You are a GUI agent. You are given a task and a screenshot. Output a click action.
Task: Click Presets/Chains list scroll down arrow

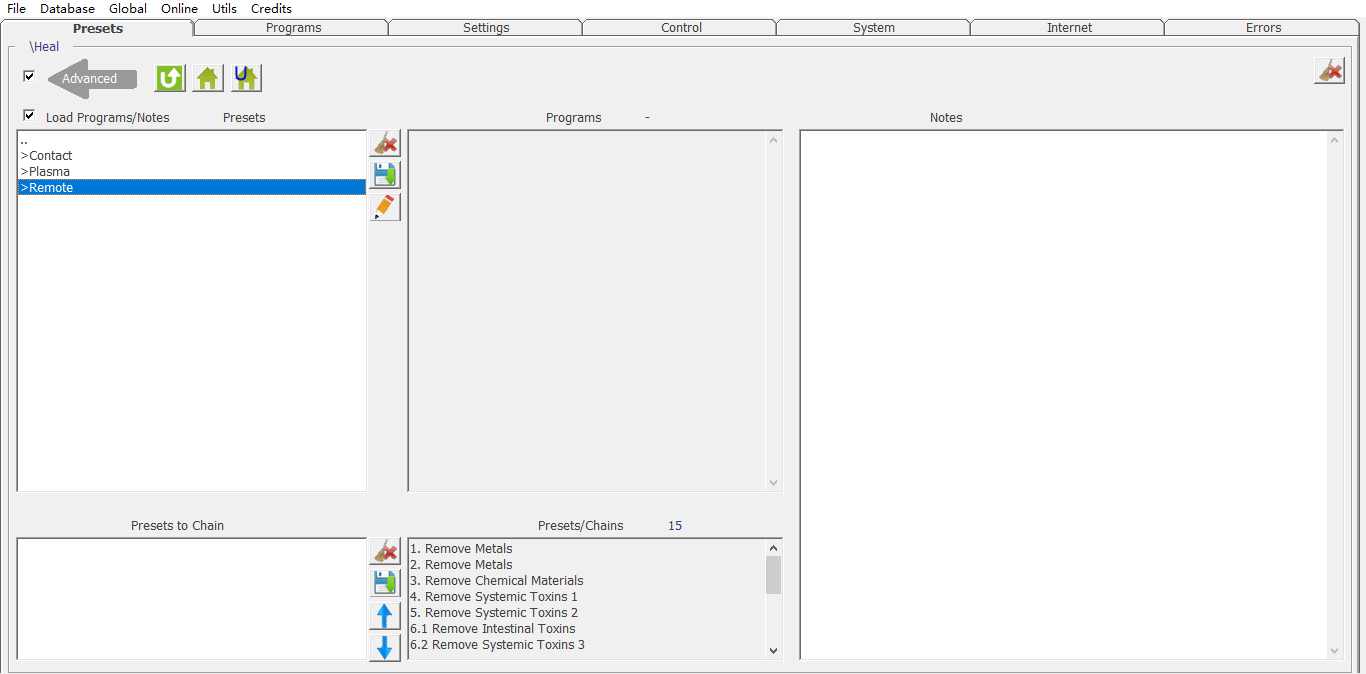point(773,651)
